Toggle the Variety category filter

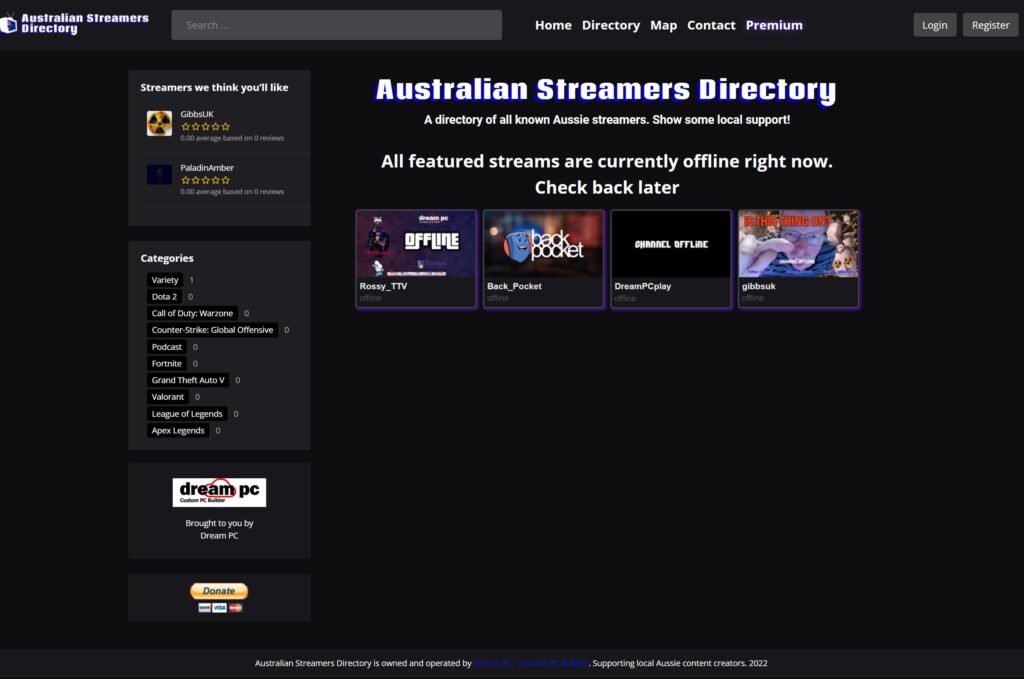pyautogui.click(x=164, y=280)
